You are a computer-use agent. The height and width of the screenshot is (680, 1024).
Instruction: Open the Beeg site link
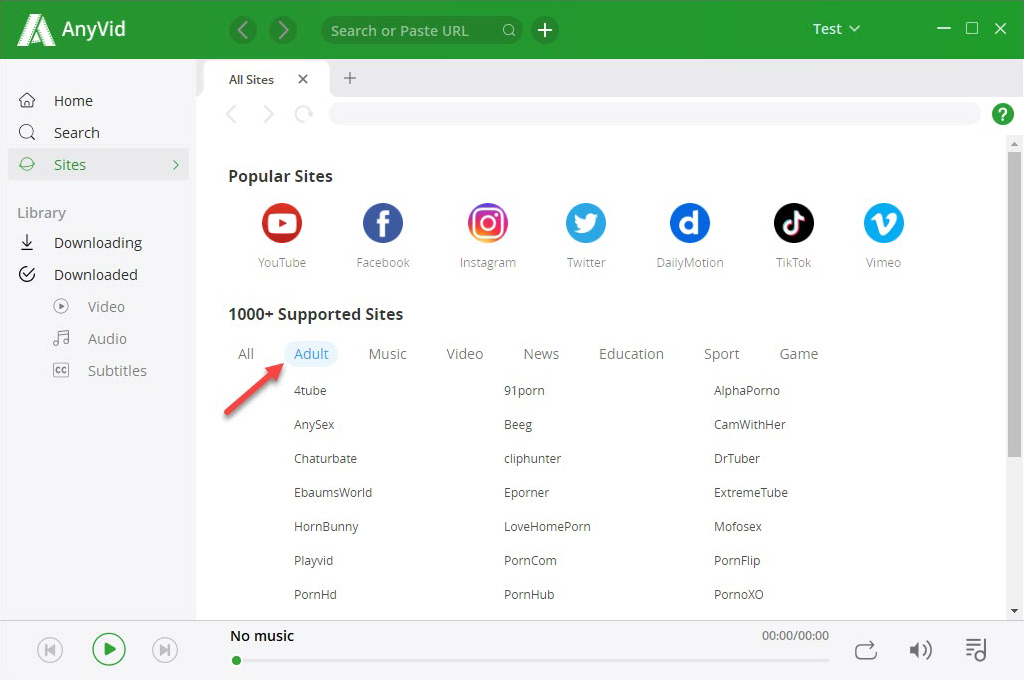518,425
